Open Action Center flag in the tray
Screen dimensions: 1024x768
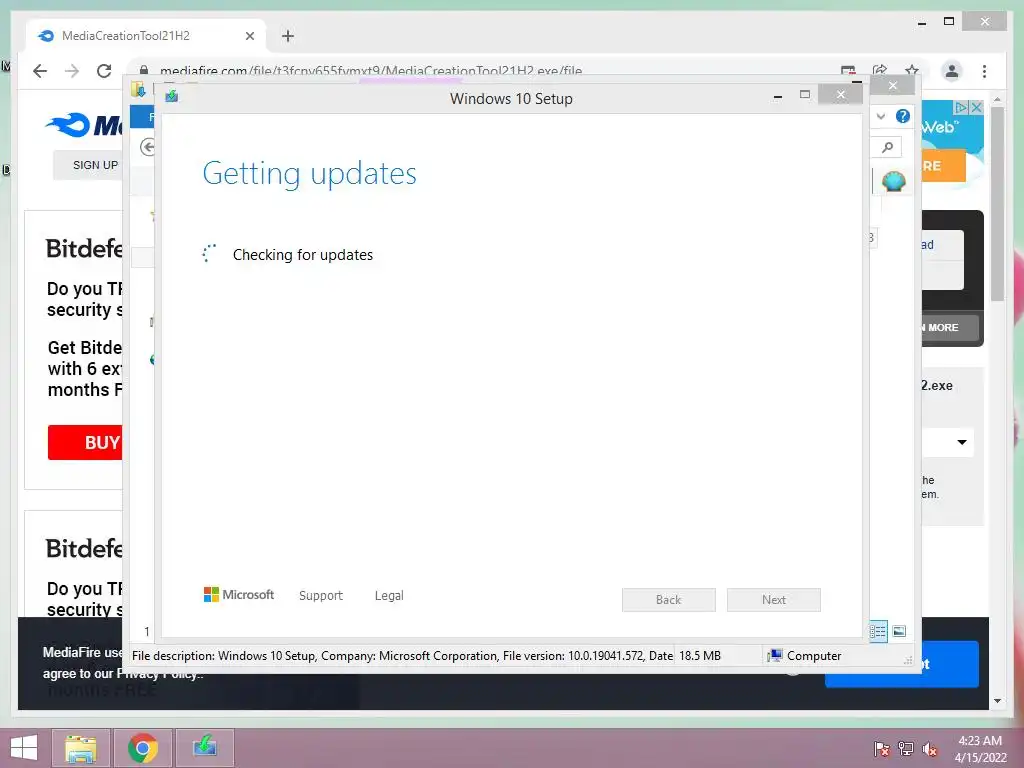881,748
